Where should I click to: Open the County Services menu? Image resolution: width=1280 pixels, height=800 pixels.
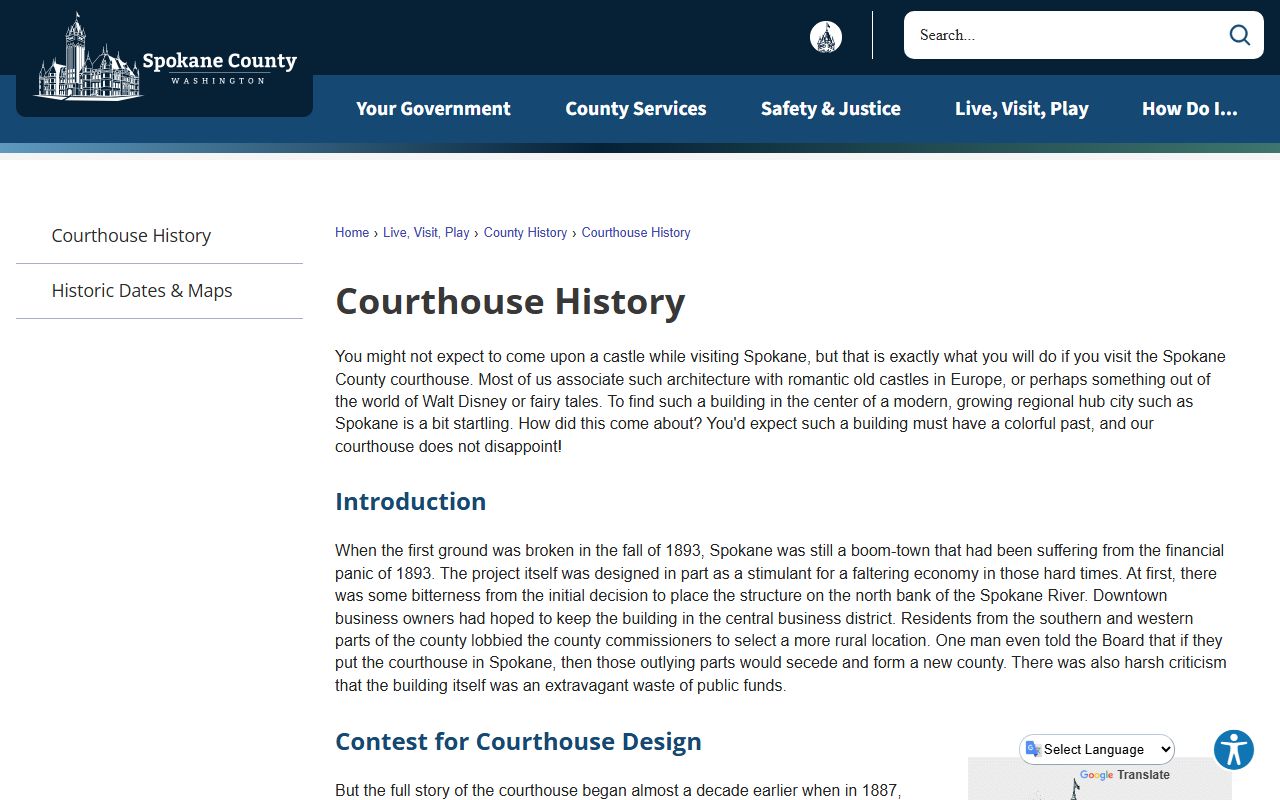tap(636, 109)
